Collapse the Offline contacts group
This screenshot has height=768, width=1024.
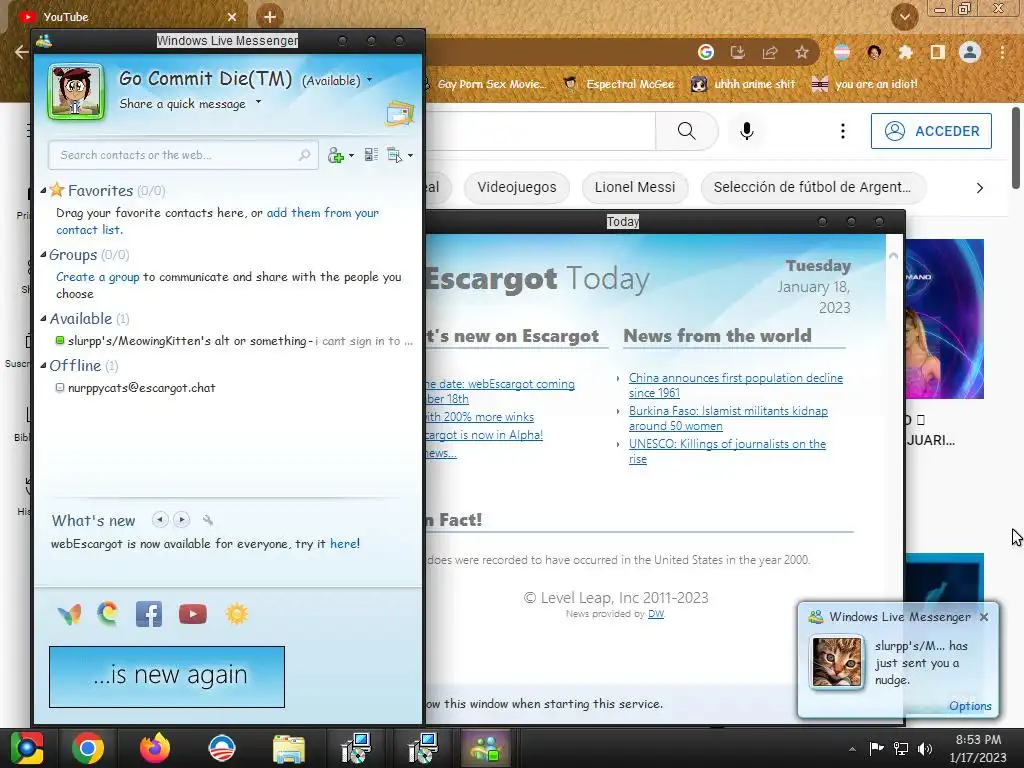pyautogui.click(x=43, y=366)
